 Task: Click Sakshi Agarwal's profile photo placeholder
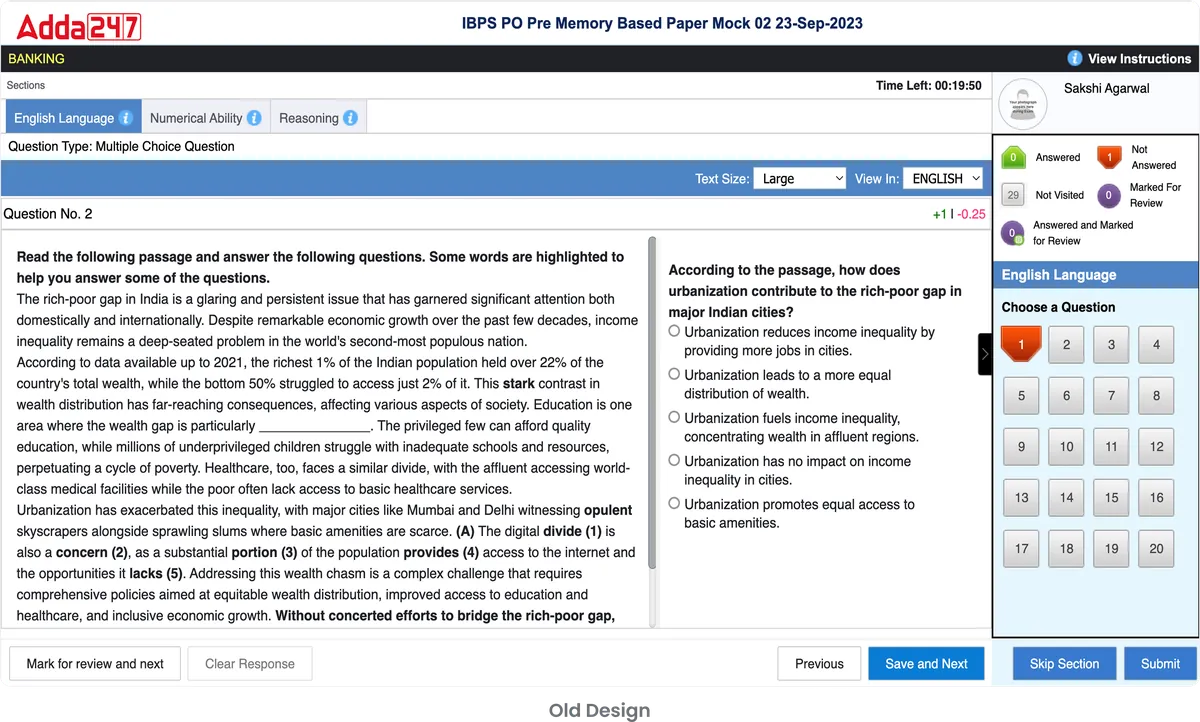pyautogui.click(x=1023, y=104)
